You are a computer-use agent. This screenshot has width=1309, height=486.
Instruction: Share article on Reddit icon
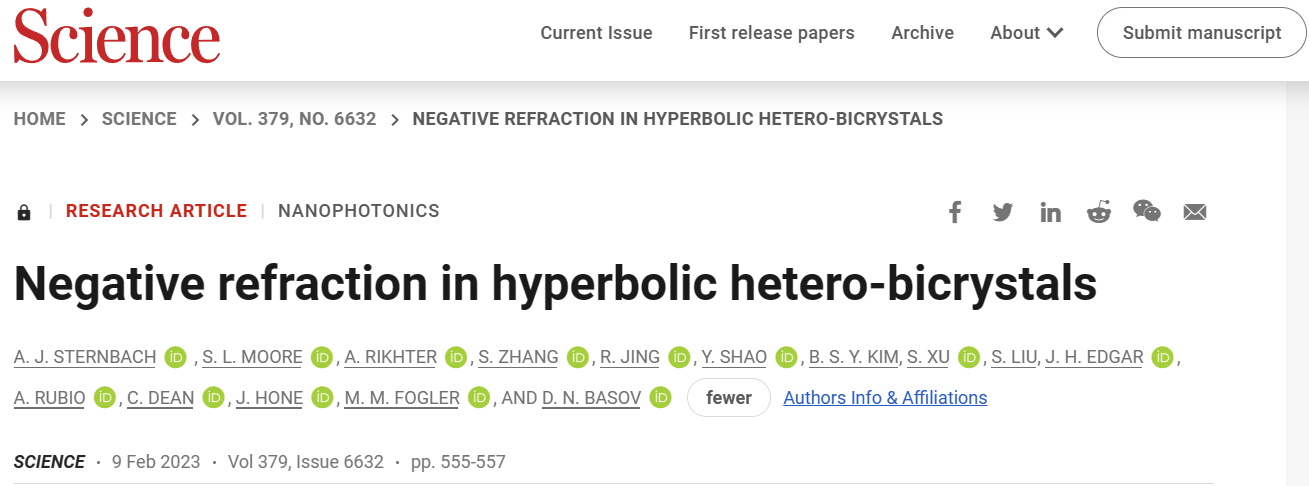pyautogui.click(x=1099, y=212)
